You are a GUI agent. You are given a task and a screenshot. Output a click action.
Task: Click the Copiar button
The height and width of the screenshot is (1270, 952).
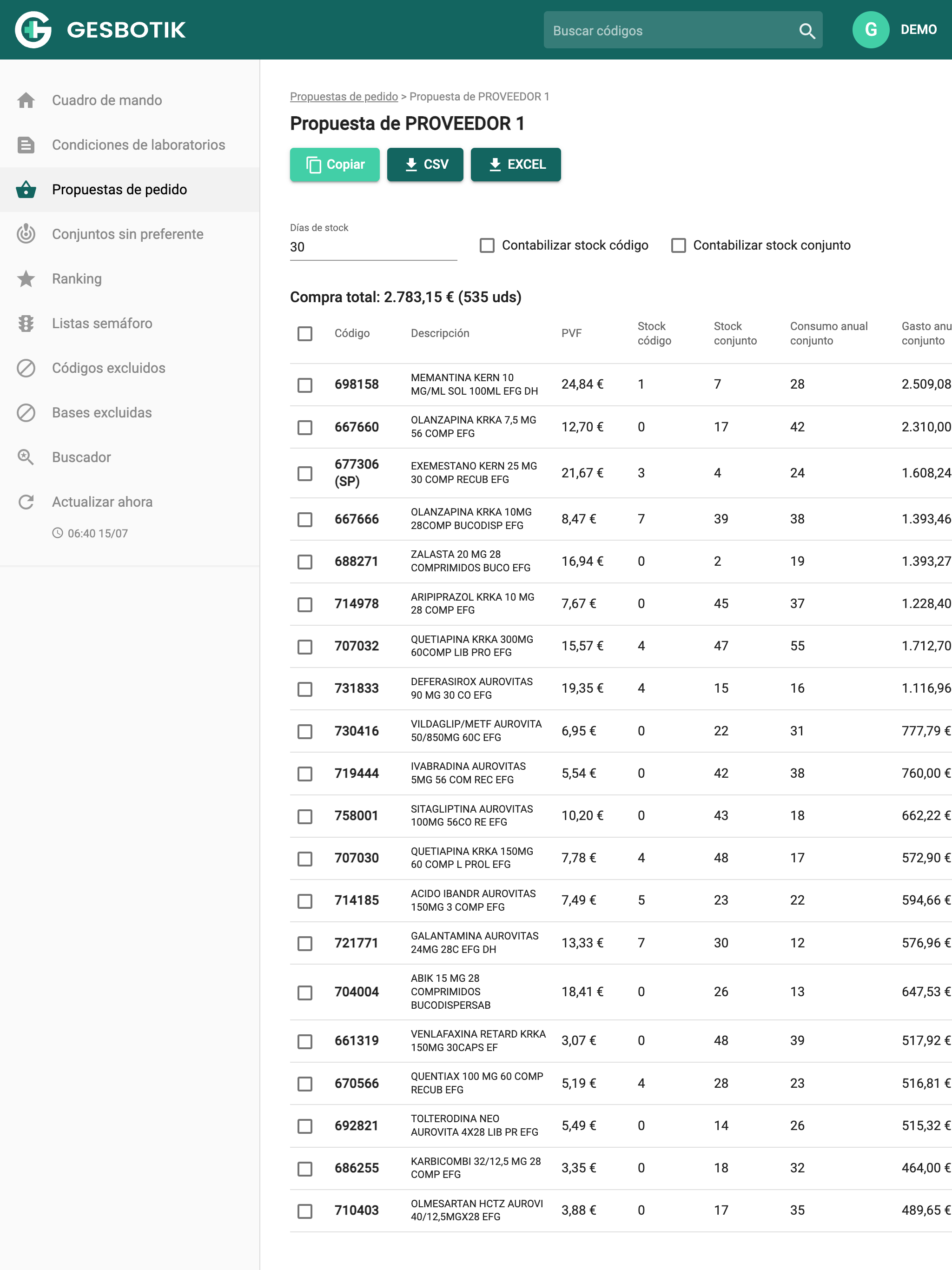tap(335, 164)
